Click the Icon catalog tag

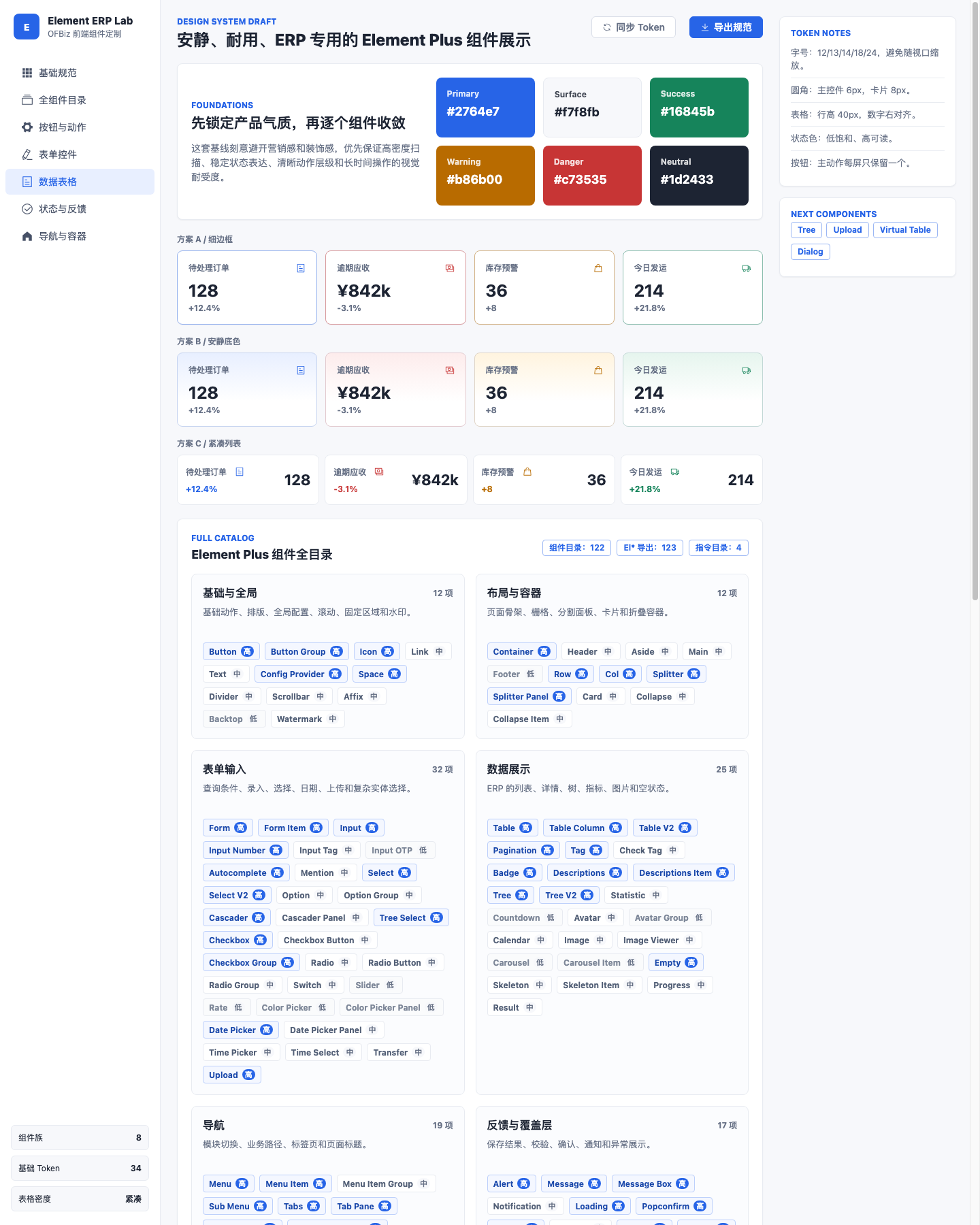point(376,651)
